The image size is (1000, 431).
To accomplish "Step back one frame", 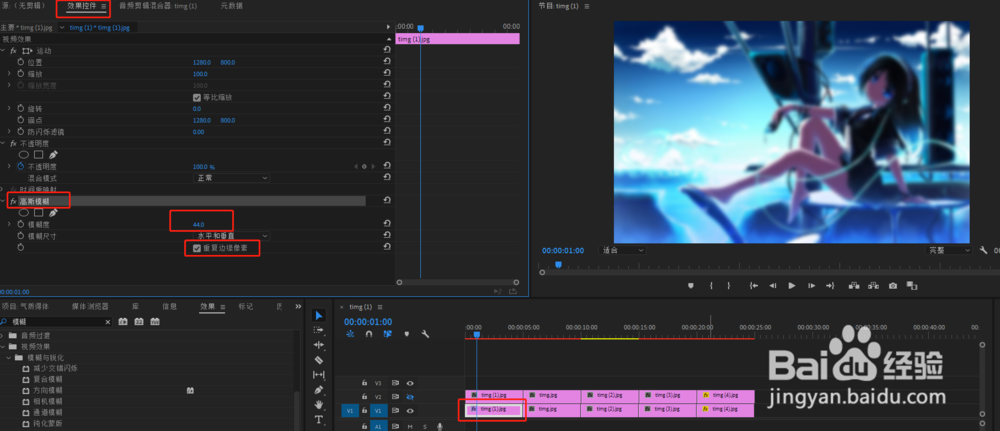I will tap(773, 286).
